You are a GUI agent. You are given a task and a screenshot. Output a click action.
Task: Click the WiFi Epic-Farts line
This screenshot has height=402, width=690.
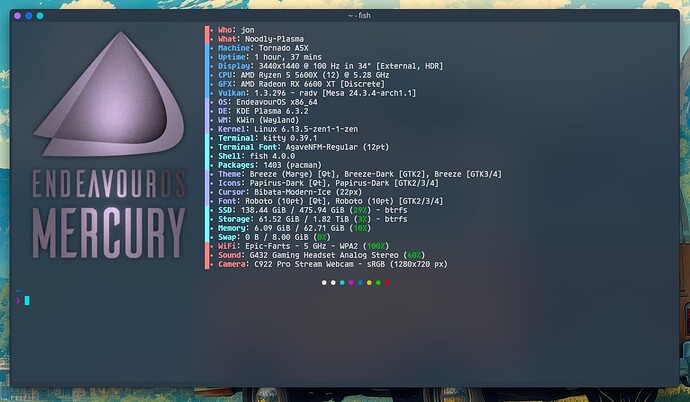(304, 246)
